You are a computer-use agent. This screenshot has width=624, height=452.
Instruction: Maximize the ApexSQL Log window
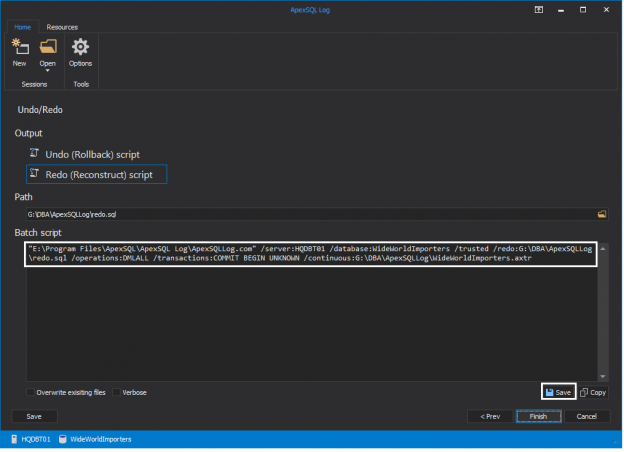[x=583, y=10]
